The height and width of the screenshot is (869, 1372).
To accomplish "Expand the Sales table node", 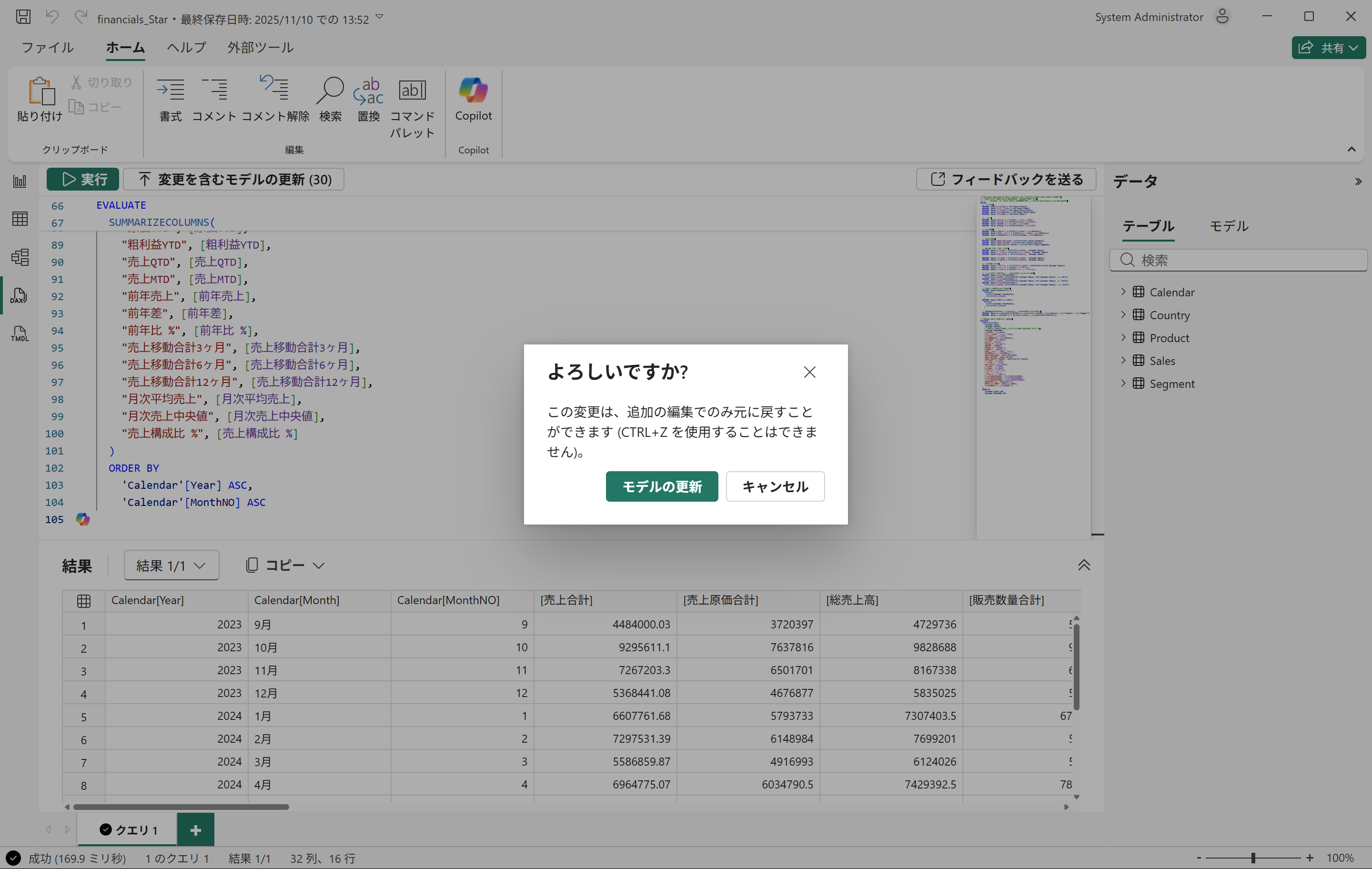I will [x=1123, y=360].
